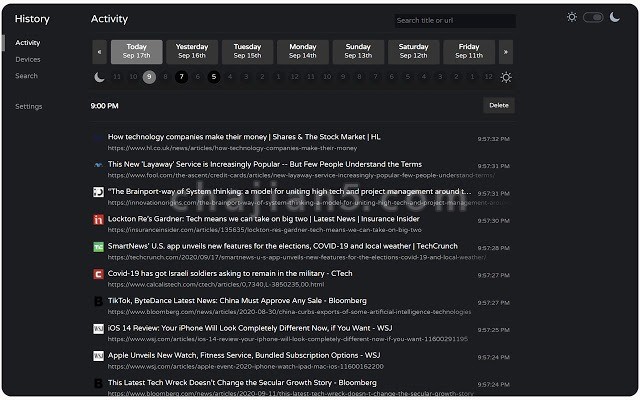This screenshot has height=400, width=640.
Task: Open TikTok ByteDance Bloomberg article
Action: (237, 301)
